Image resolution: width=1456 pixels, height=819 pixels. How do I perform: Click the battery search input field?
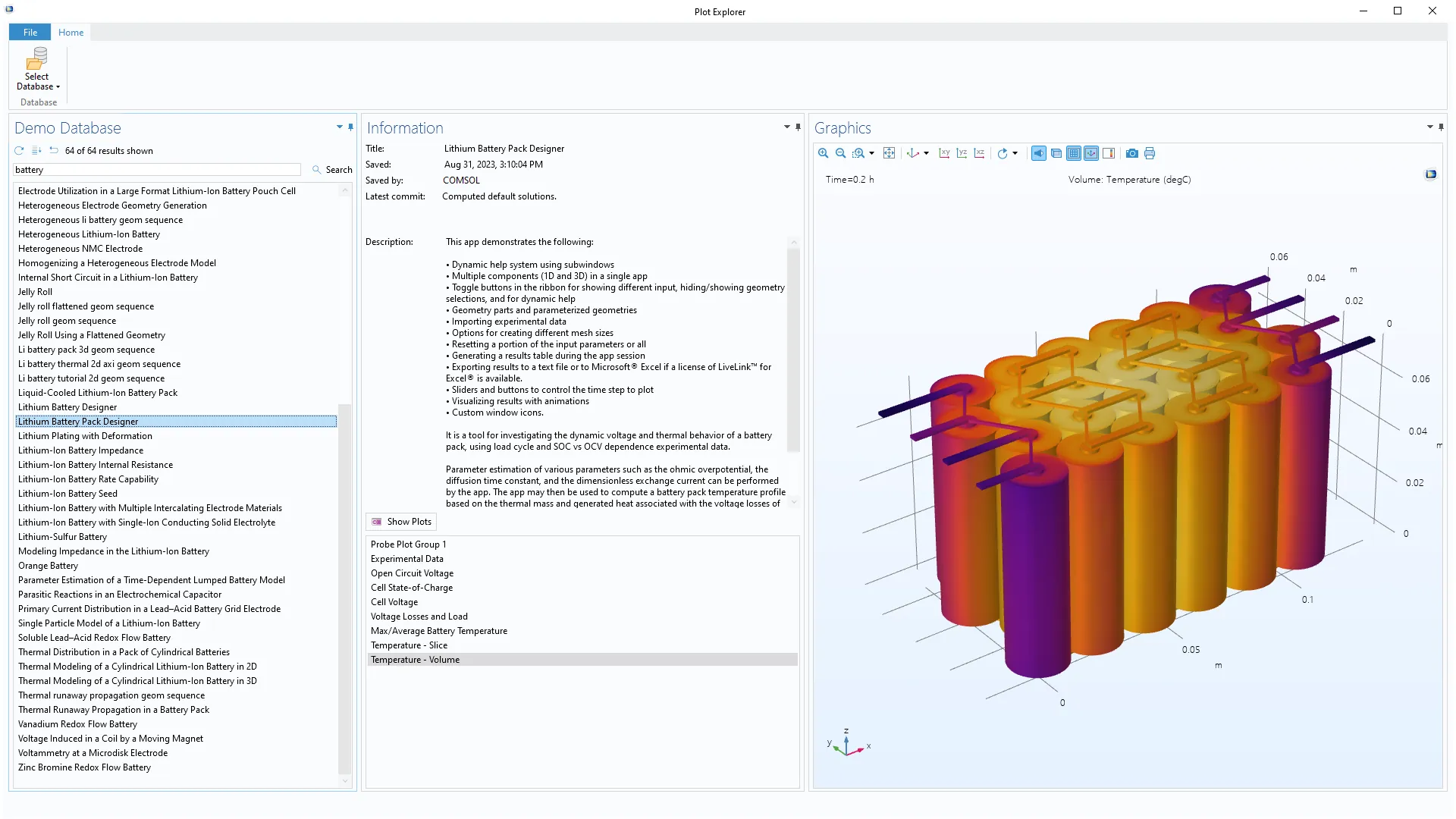(x=156, y=170)
